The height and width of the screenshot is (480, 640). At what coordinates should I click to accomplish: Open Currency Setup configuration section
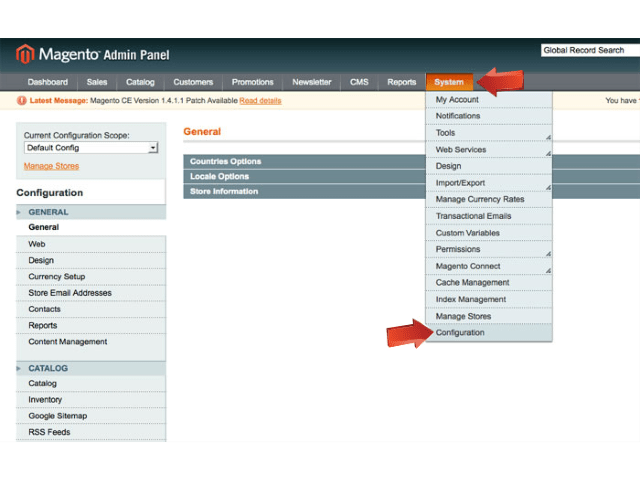(x=57, y=277)
